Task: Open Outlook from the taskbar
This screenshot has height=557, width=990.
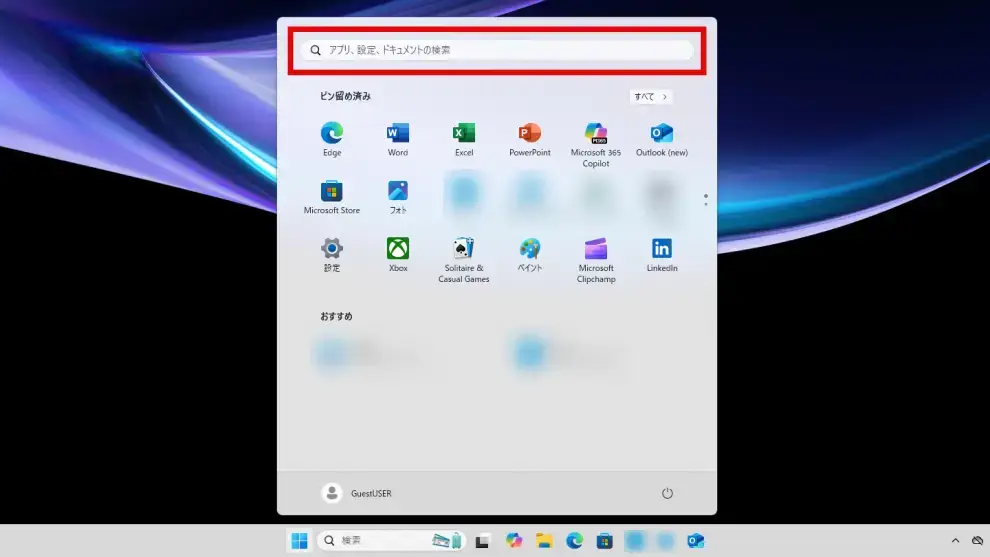Action: point(695,541)
